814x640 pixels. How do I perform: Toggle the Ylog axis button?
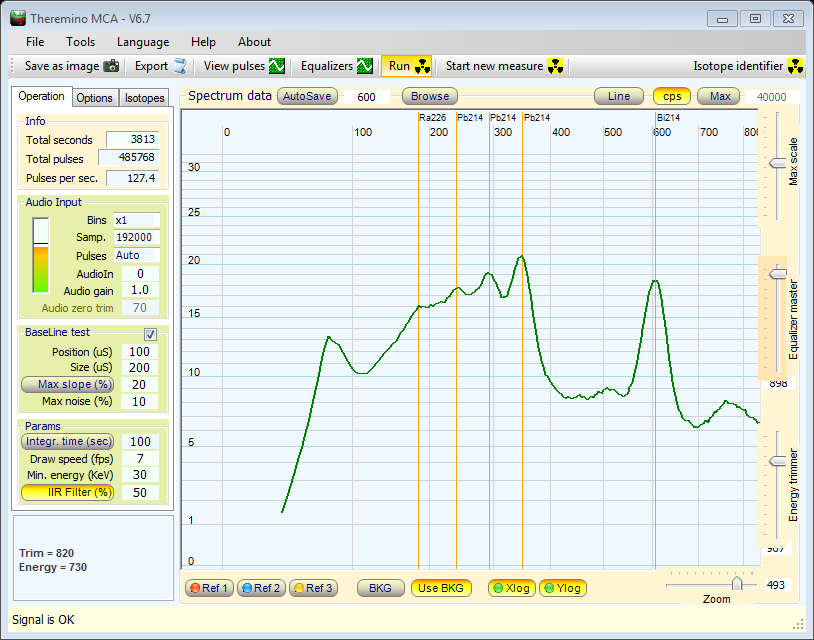click(562, 588)
